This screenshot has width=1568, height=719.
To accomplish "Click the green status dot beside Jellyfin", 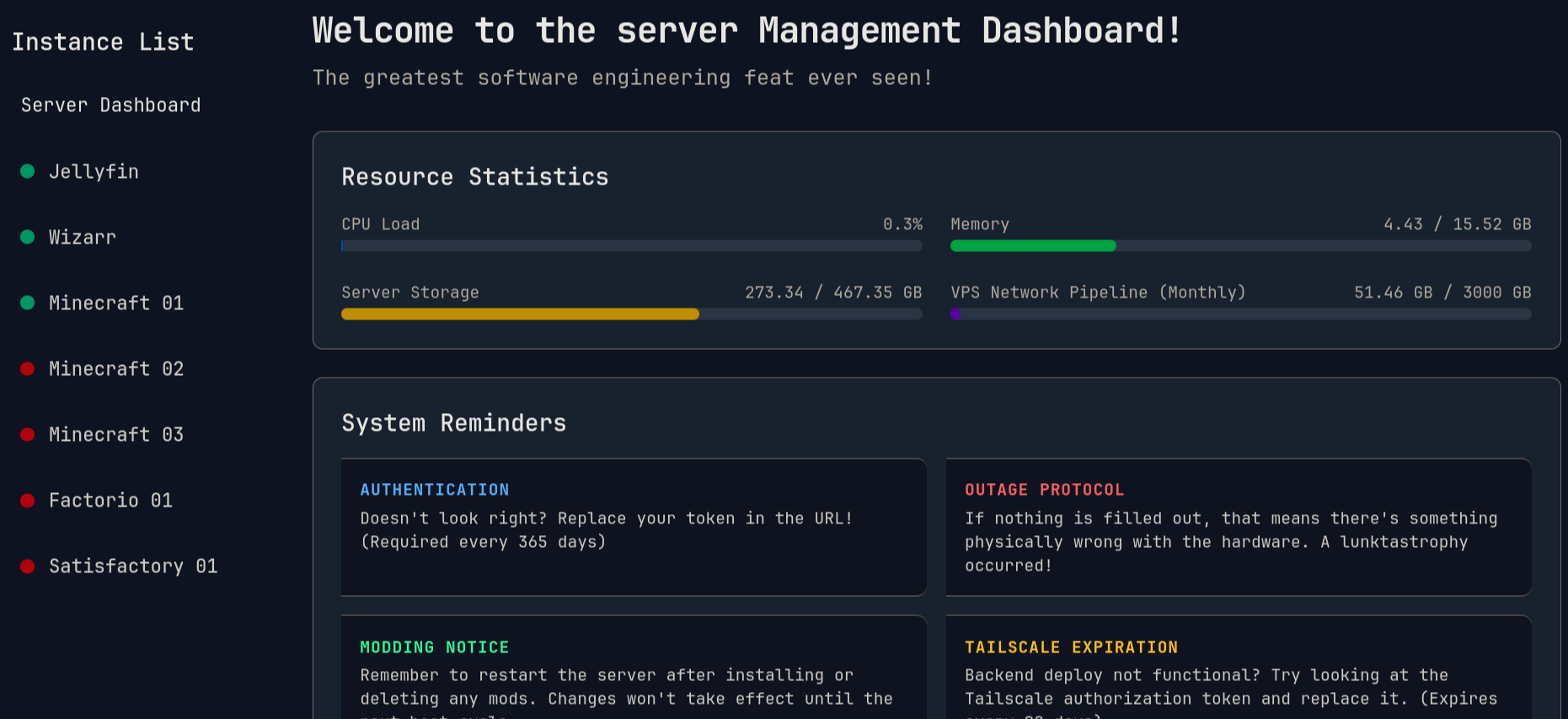I will click(27, 171).
